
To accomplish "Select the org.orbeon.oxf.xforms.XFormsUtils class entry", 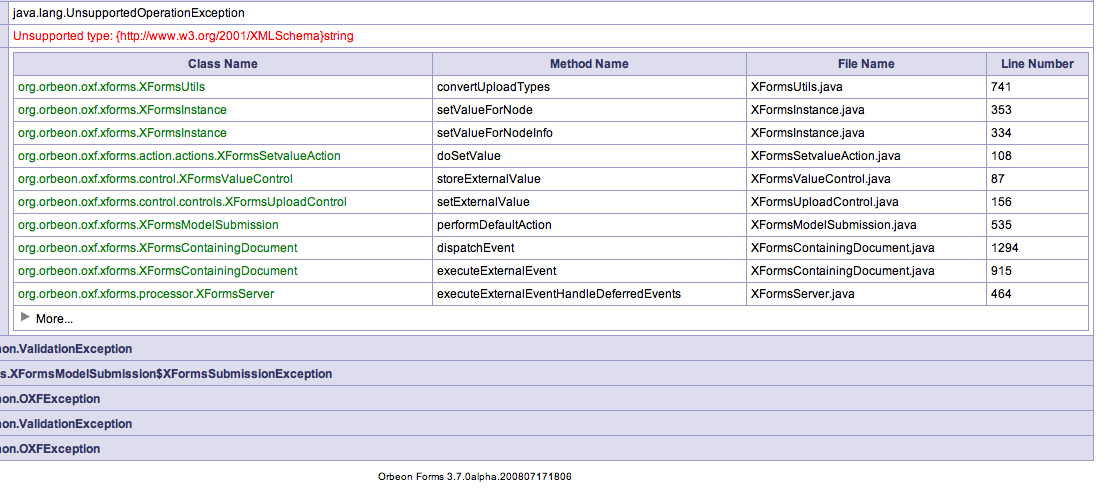I will pos(111,87).
